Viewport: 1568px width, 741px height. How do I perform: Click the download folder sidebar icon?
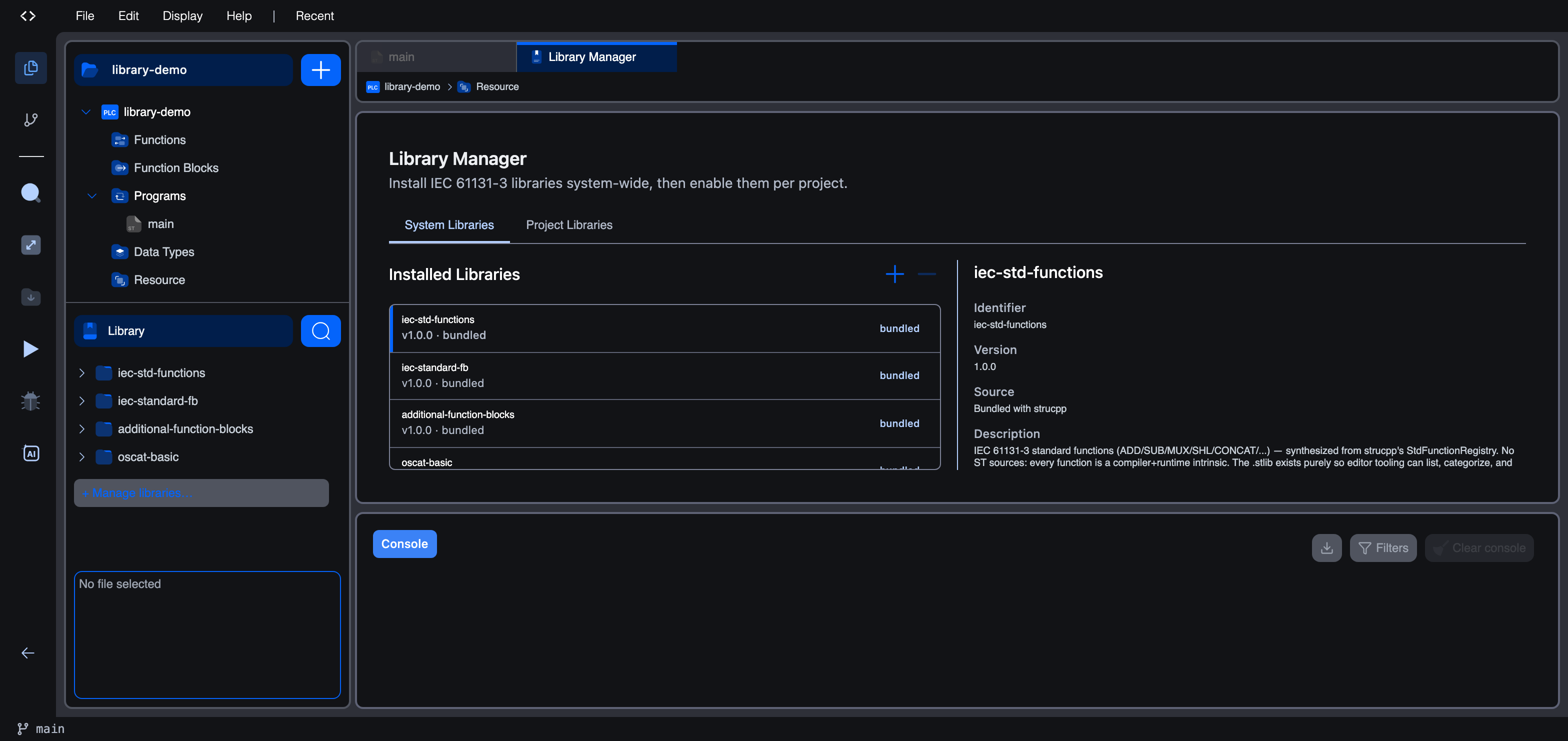pyautogui.click(x=30, y=297)
